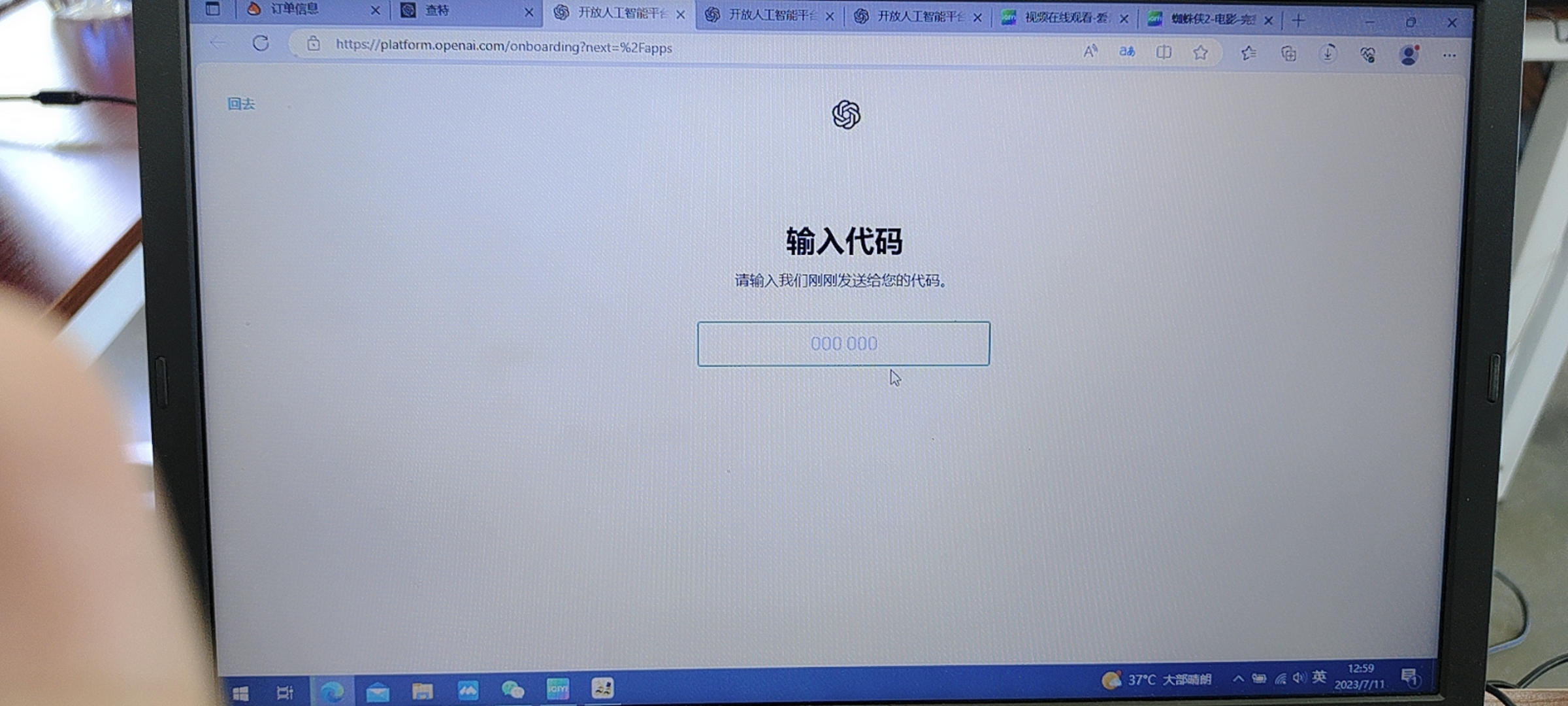This screenshot has height=706, width=1568.
Task: Open Browser essentials heart icon
Action: point(1367,55)
